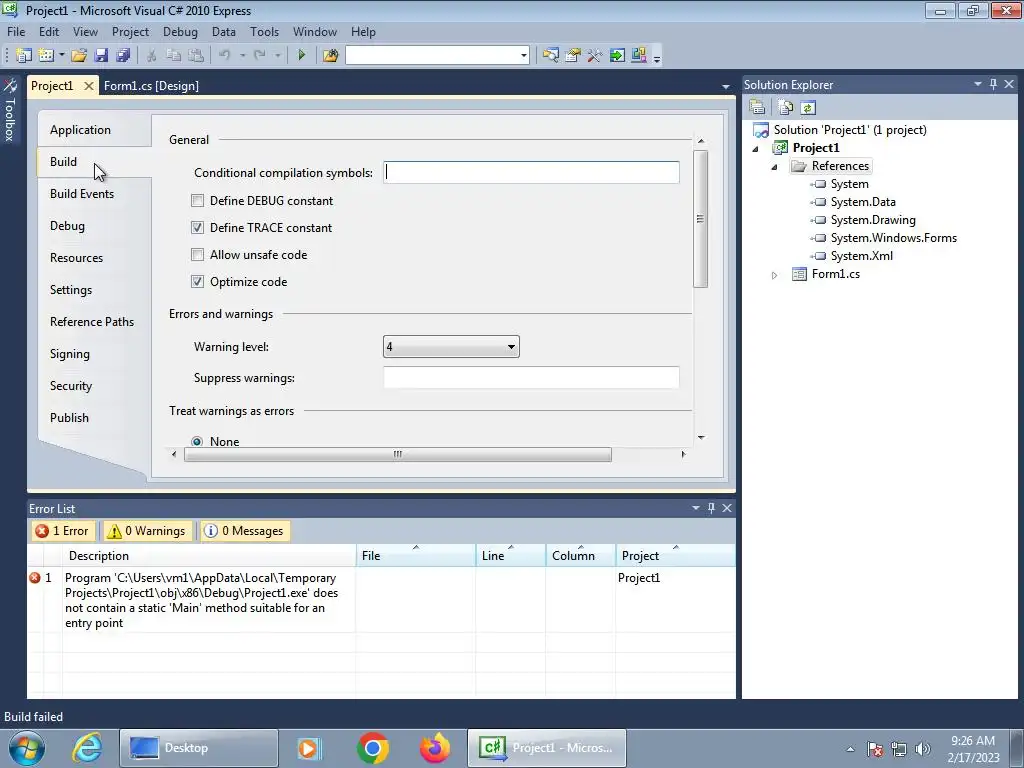
Task: Open Google Chrome from the taskbar
Action: click(x=373, y=748)
